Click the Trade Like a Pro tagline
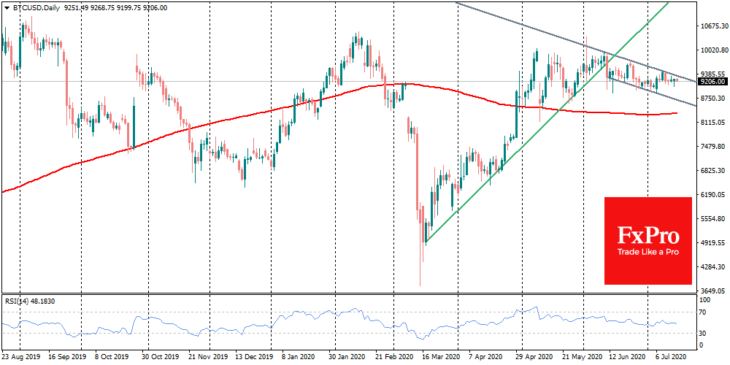Screen dimensions: 730x365 tap(648, 252)
